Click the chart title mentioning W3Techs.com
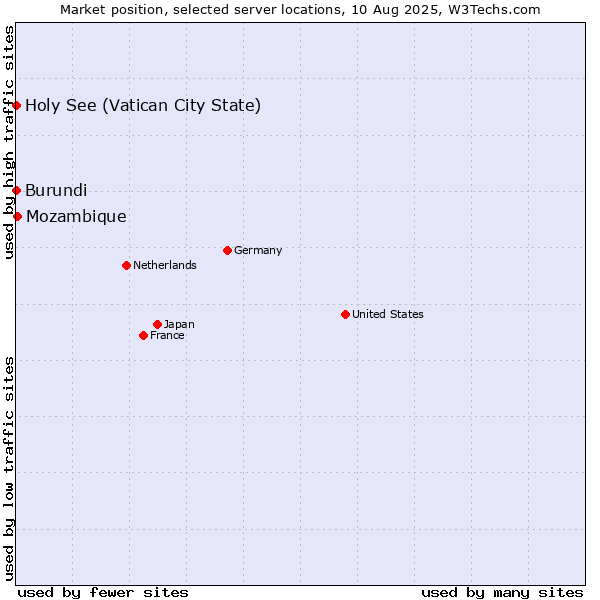 (x=300, y=10)
